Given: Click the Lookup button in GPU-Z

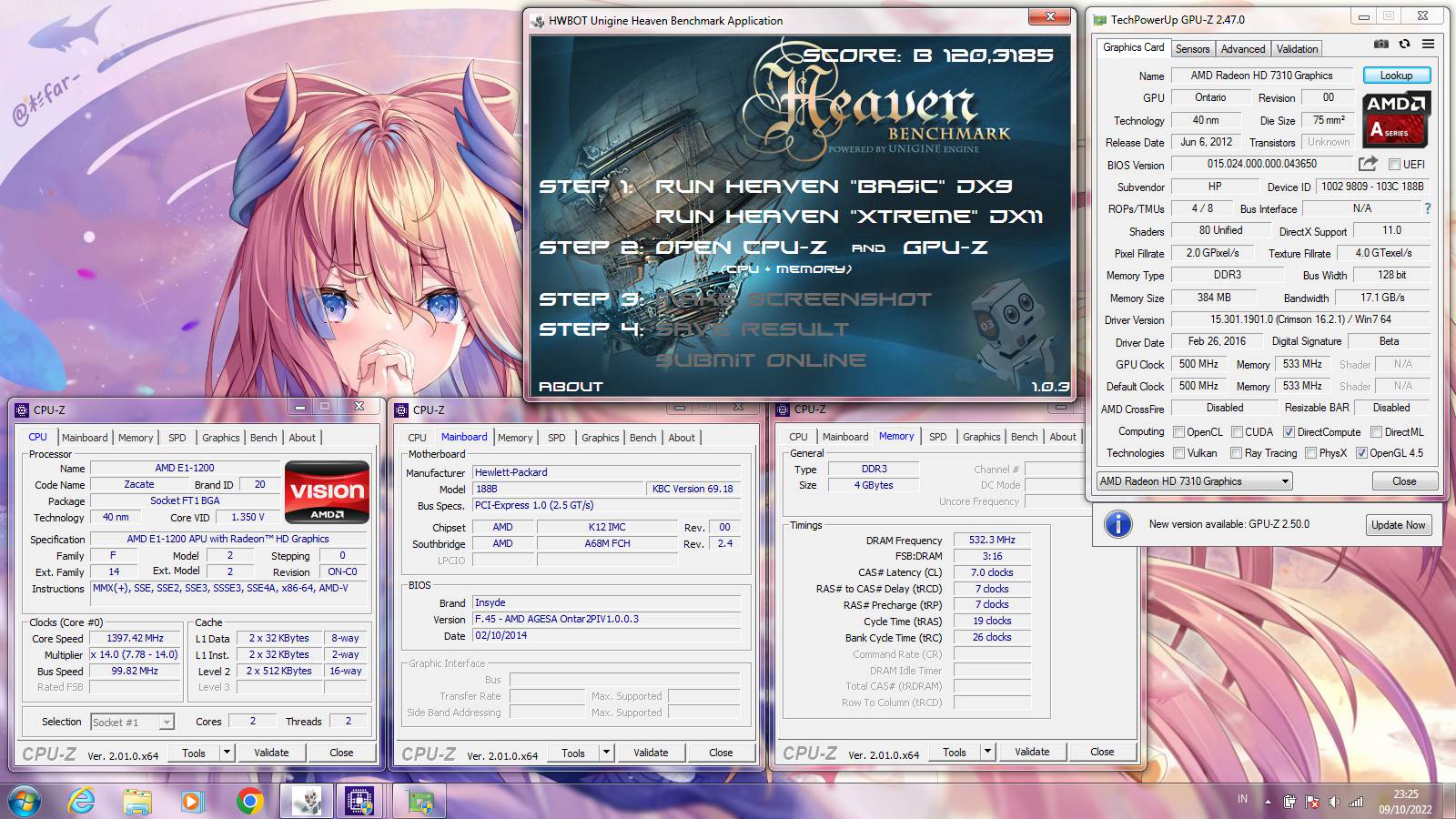Looking at the screenshot, I should [x=1396, y=76].
